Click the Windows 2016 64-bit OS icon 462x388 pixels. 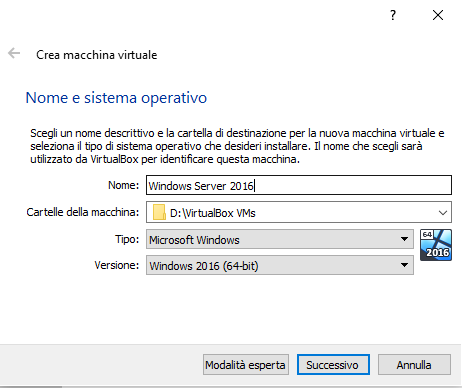point(436,245)
